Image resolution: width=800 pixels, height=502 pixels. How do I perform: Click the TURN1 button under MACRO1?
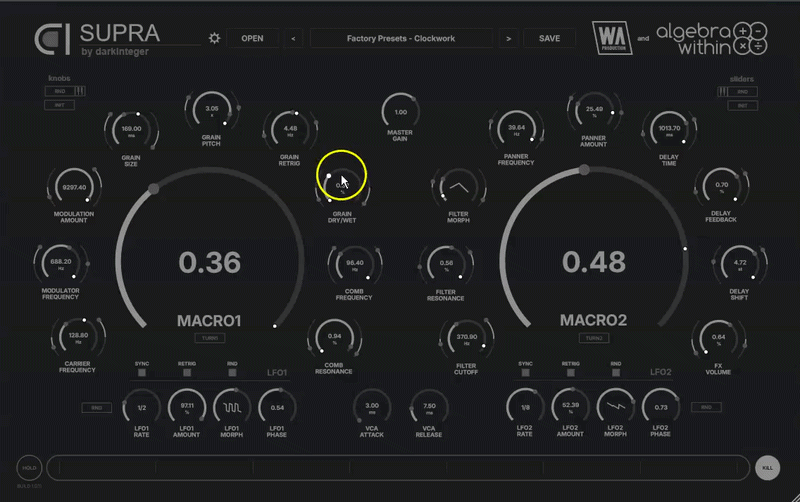point(210,338)
